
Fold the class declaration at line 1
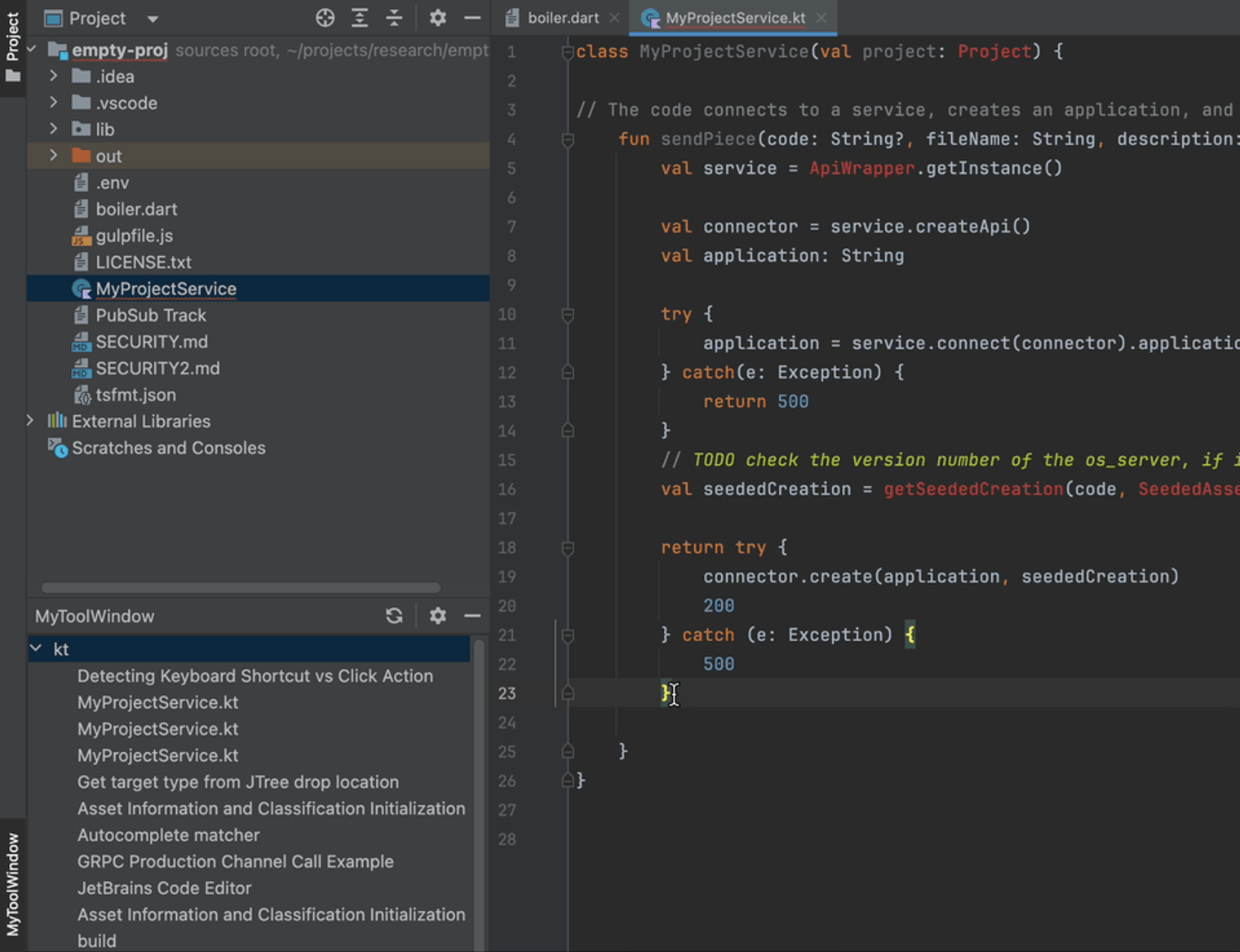click(x=568, y=52)
